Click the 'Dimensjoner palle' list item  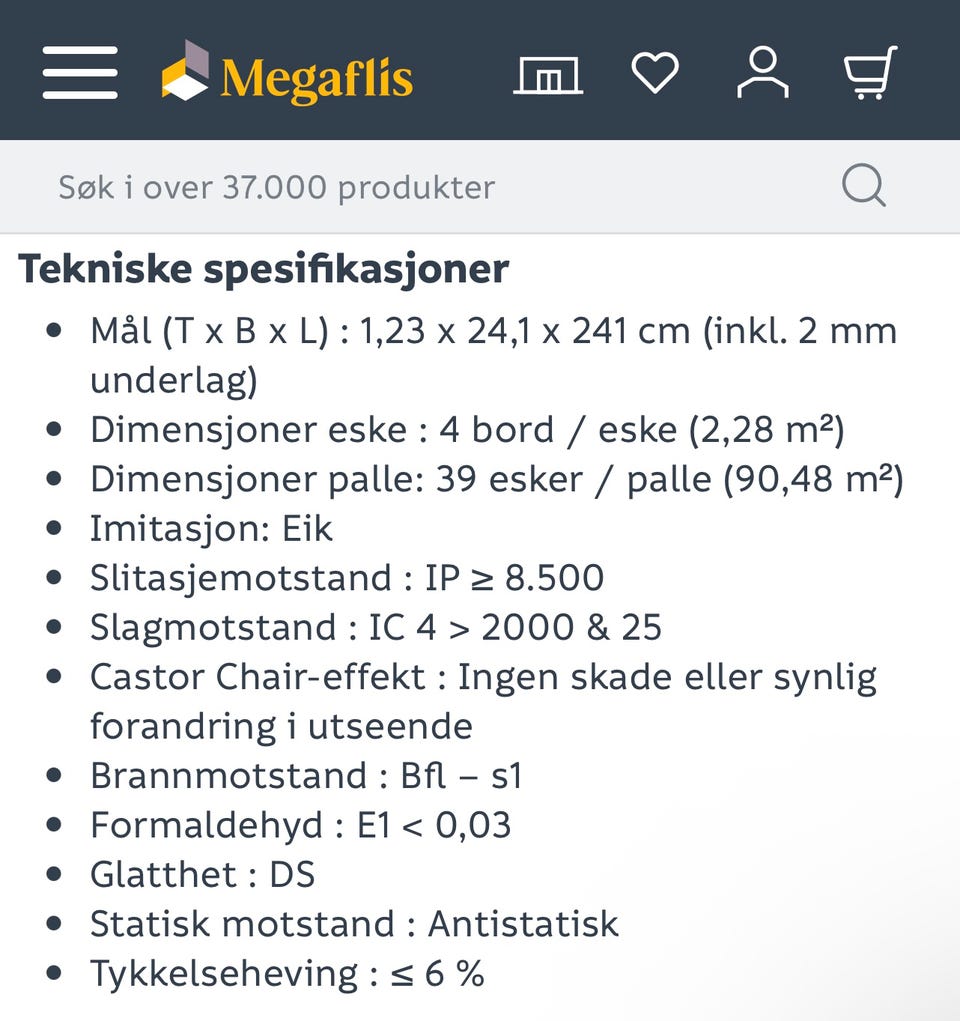tap(497, 480)
